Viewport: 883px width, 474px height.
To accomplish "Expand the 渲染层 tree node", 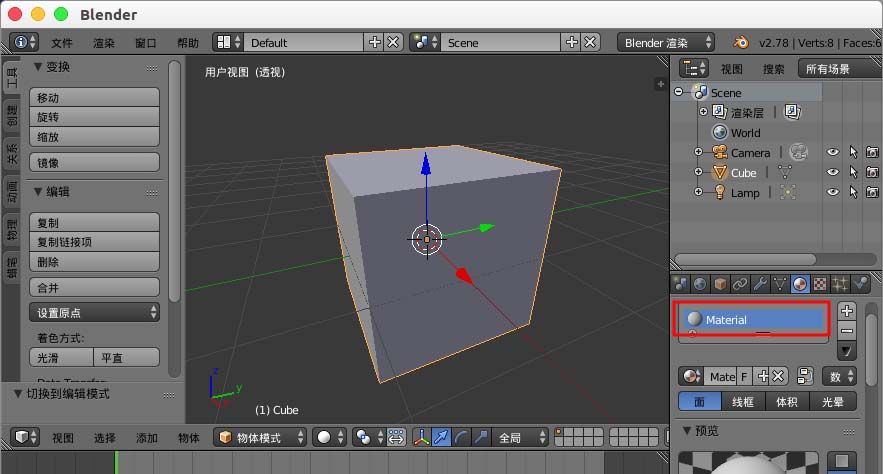I will pyautogui.click(x=703, y=111).
